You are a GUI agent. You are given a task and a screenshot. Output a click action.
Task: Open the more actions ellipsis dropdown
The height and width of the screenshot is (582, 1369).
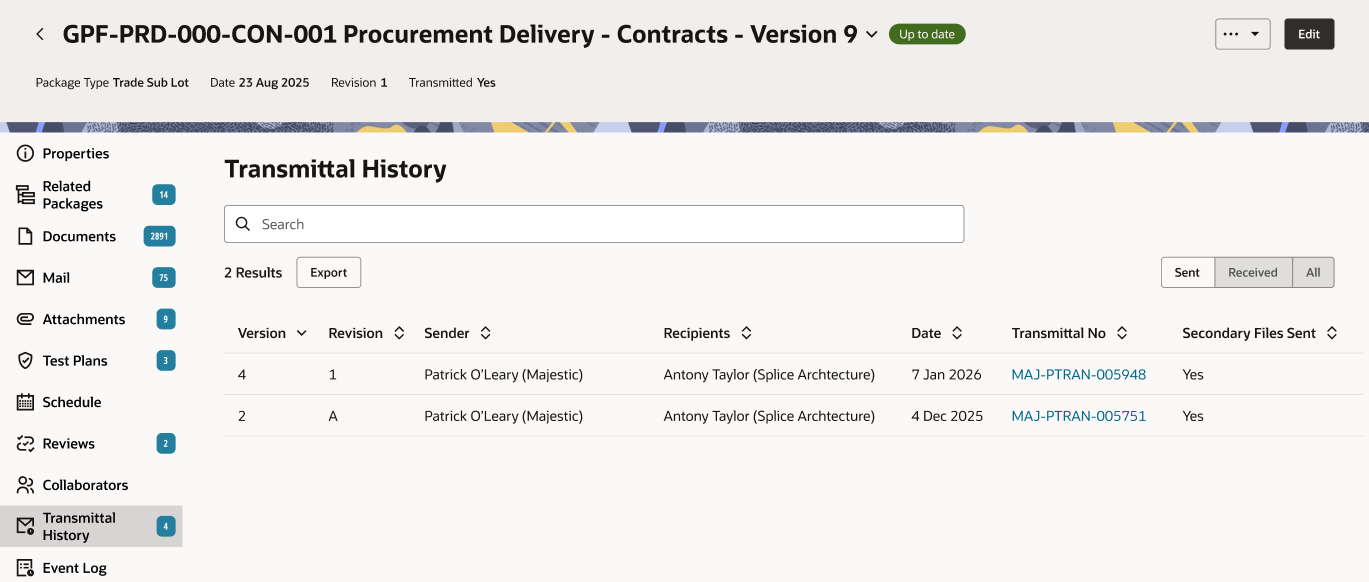tap(1242, 34)
